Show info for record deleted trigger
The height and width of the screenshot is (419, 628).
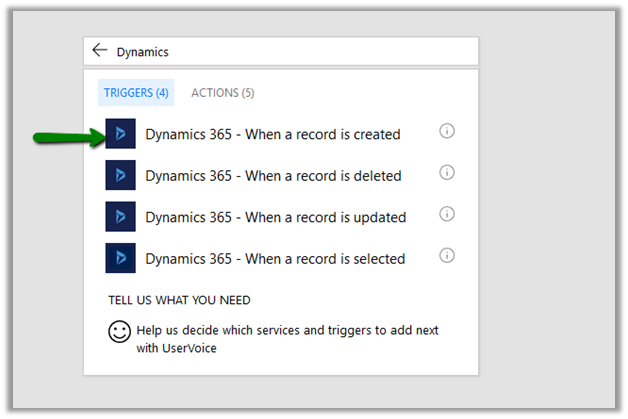tap(447, 173)
